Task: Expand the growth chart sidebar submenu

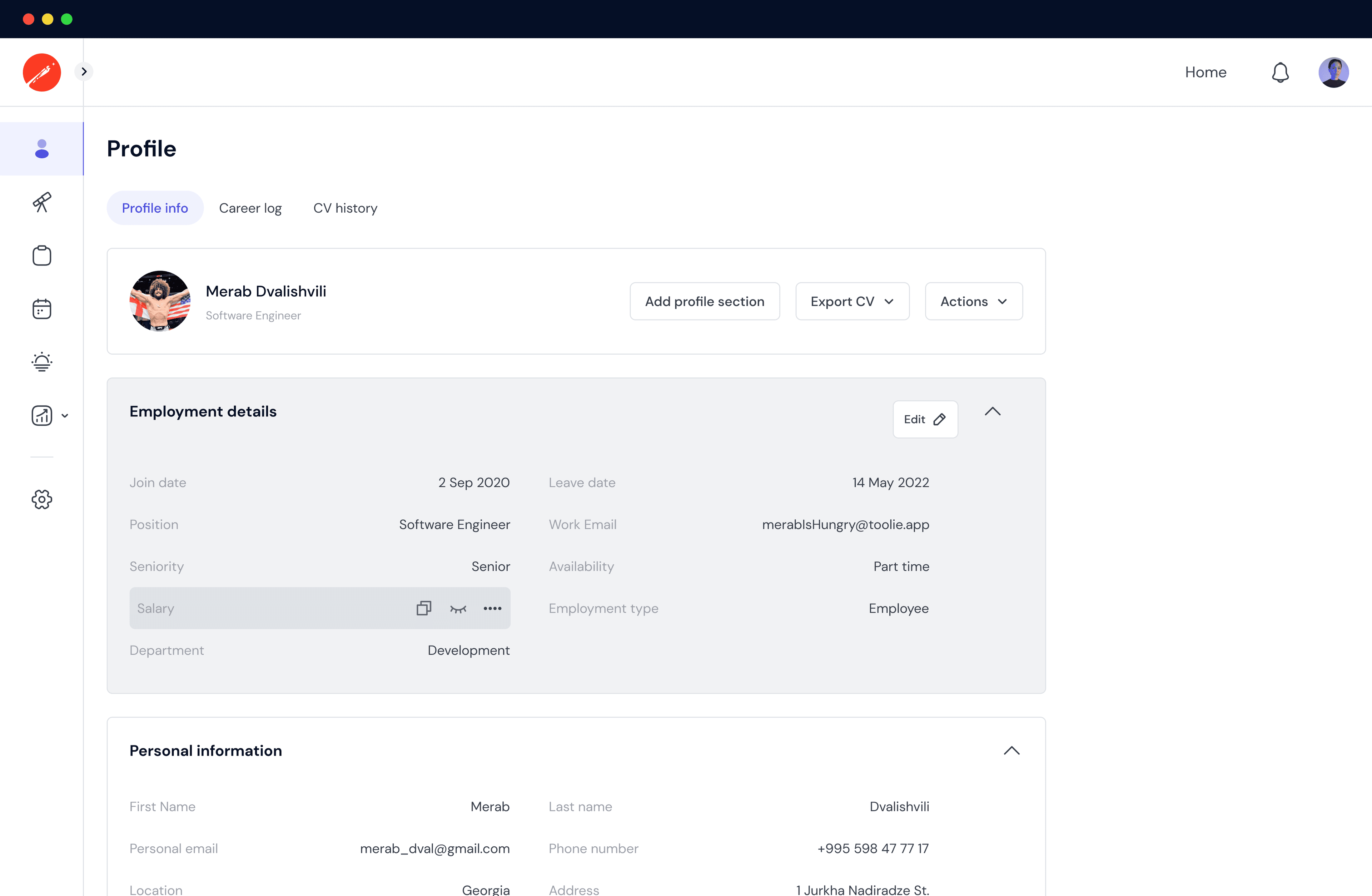Action: tap(65, 415)
